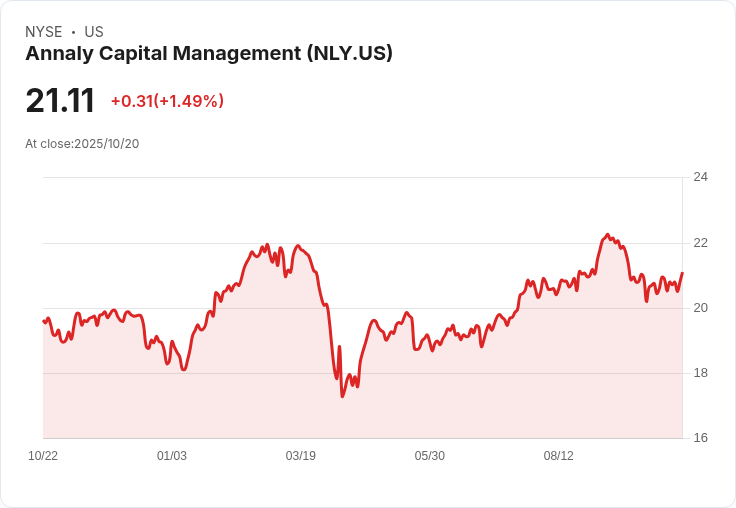Click the 08/12 date marker
This screenshot has width=736, height=508.
pyautogui.click(x=559, y=456)
